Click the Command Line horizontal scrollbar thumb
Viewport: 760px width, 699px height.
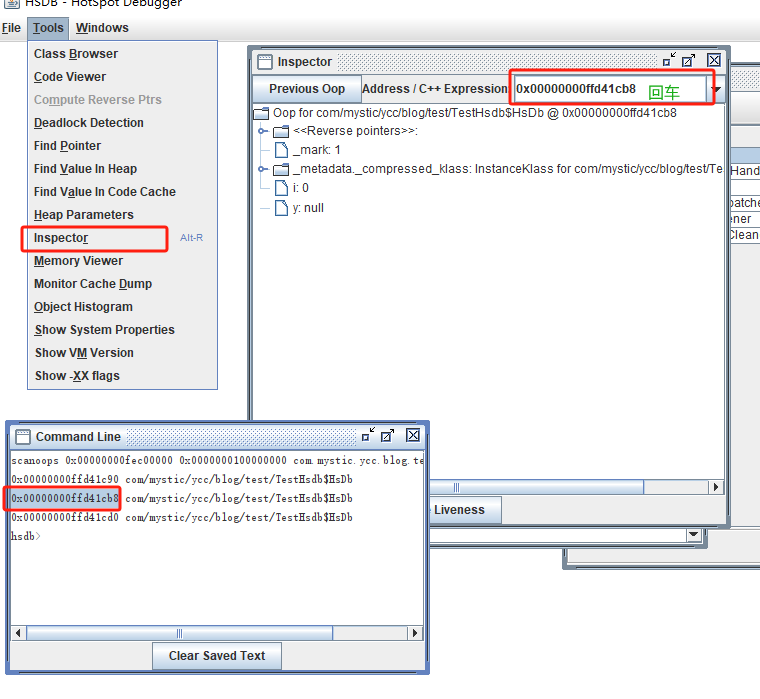tap(180, 633)
